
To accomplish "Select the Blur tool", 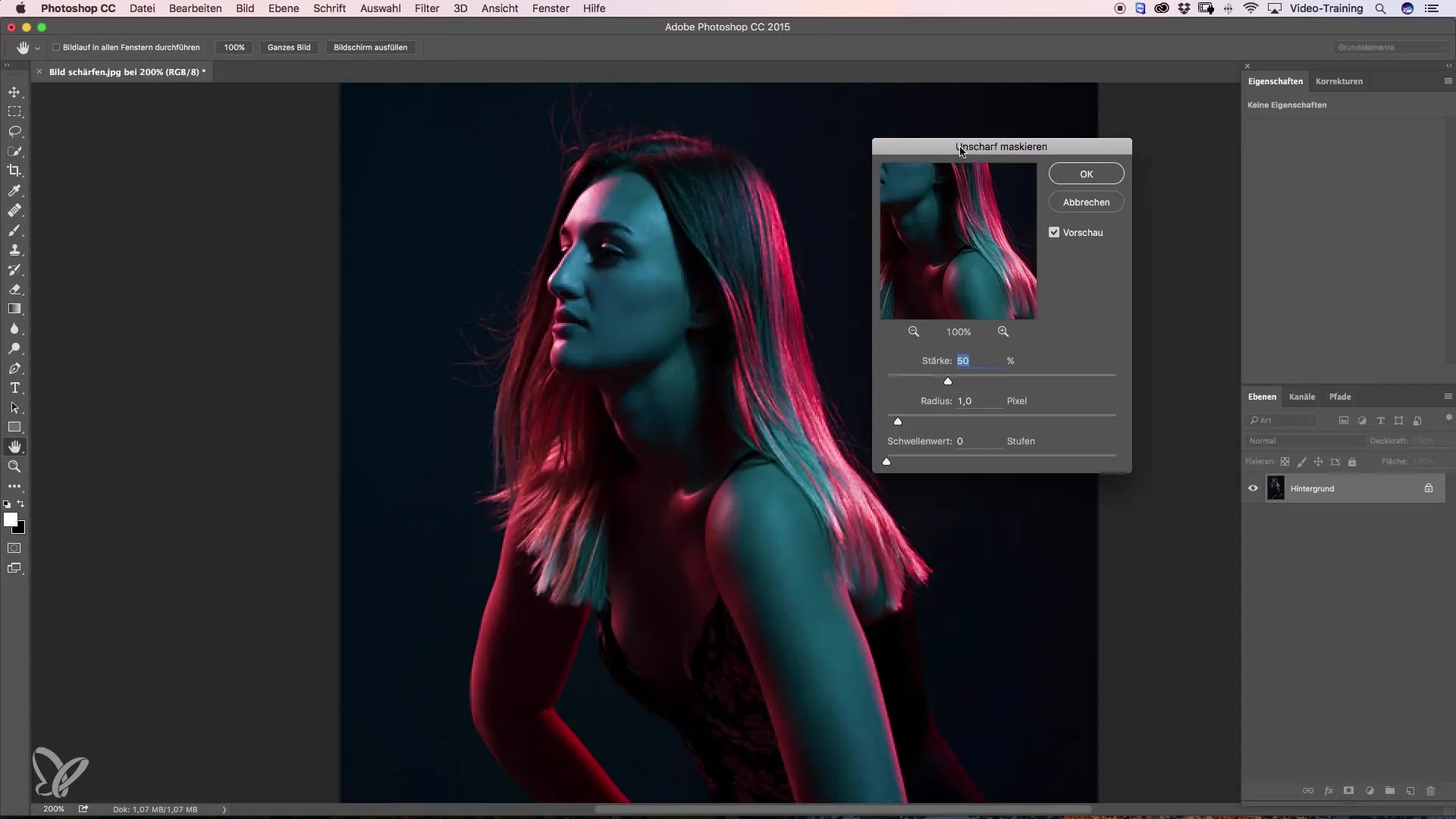I will [14, 328].
